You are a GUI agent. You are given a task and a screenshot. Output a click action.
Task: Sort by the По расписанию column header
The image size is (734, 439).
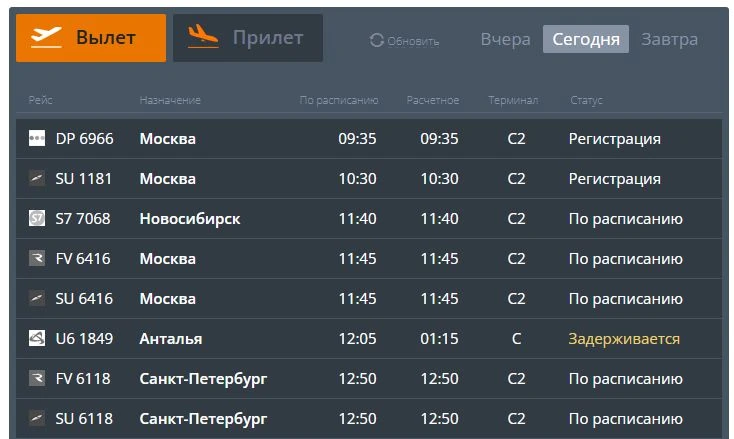(339, 100)
